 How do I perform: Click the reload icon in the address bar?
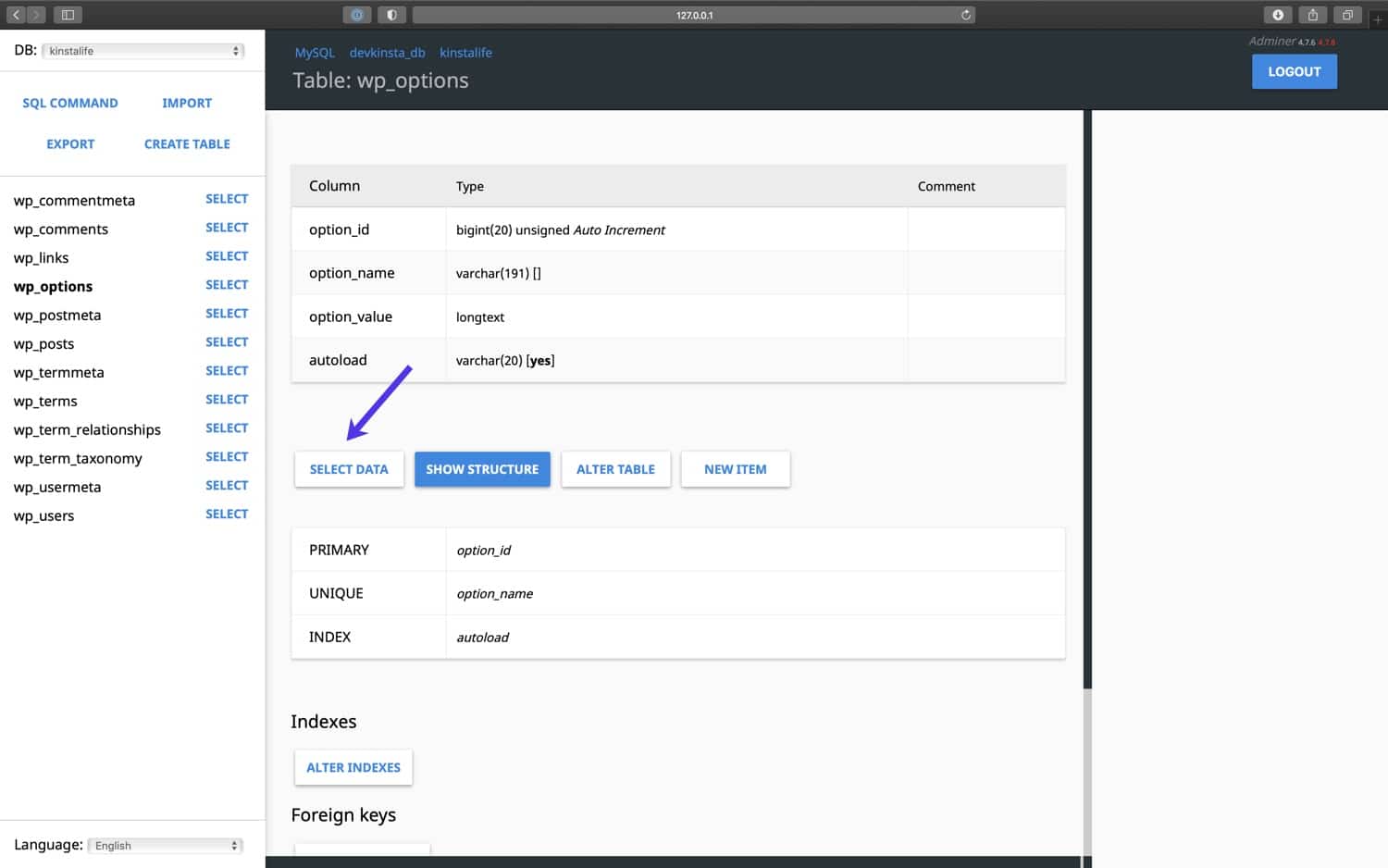click(x=964, y=15)
